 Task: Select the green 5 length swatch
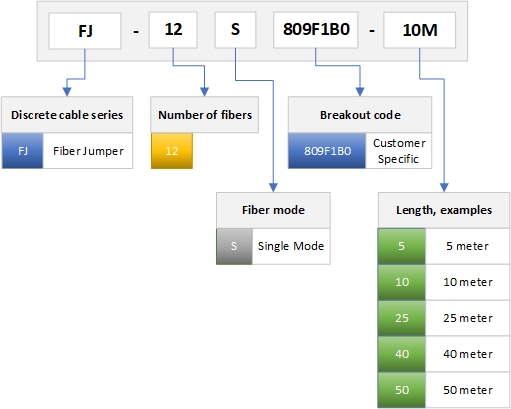pyautogui.click(x=402, y=246)
